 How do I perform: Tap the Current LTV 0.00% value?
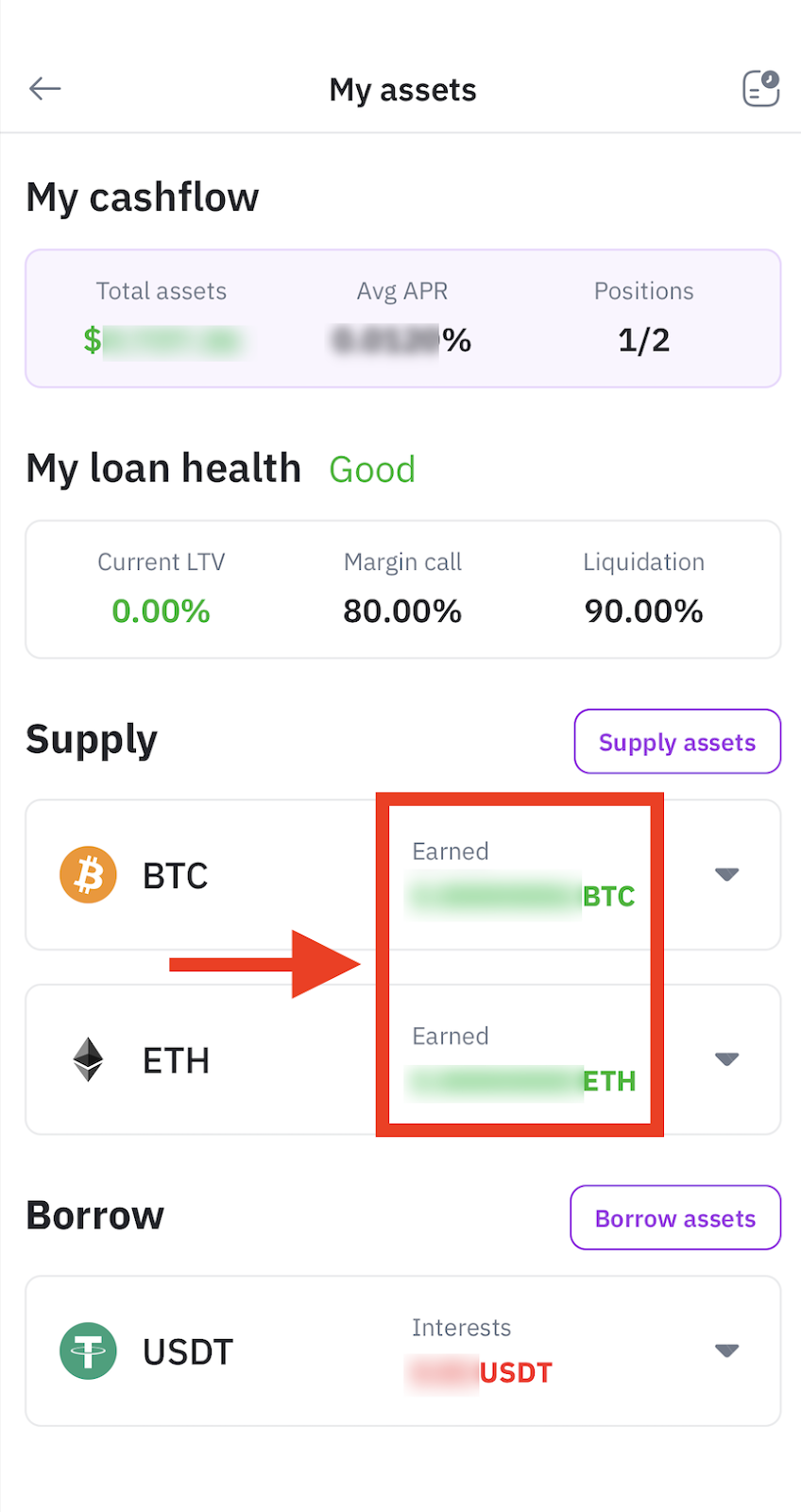click(x=161, y=611)
